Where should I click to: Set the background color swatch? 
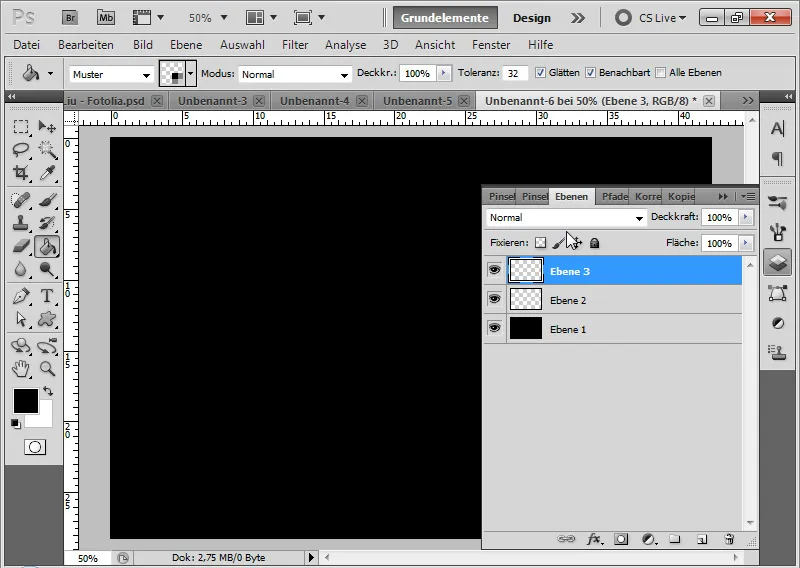point(45,419)
